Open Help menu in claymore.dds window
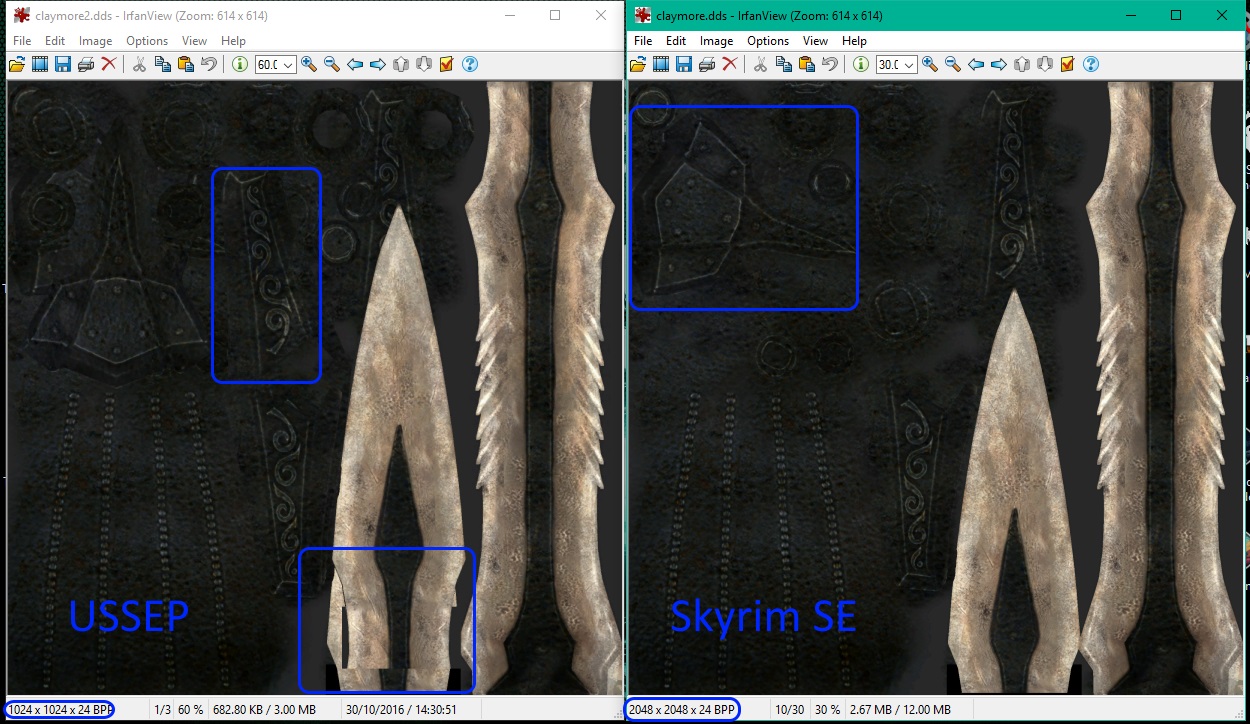 coord(854,41)
